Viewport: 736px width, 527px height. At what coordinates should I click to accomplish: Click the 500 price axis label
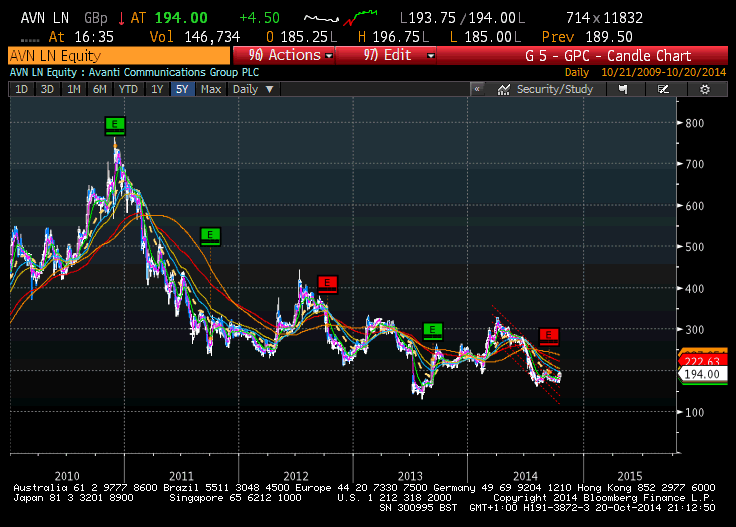(x=694, y=247)
